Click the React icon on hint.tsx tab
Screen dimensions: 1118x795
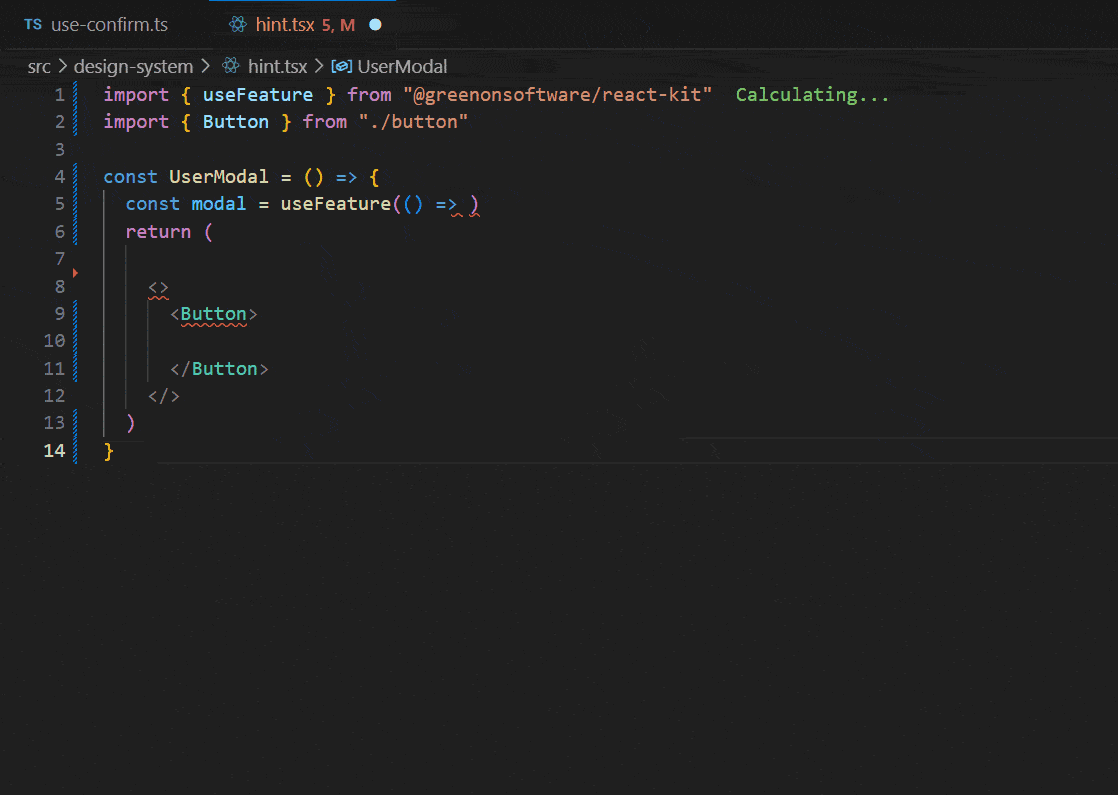click(x=237, y=24)
